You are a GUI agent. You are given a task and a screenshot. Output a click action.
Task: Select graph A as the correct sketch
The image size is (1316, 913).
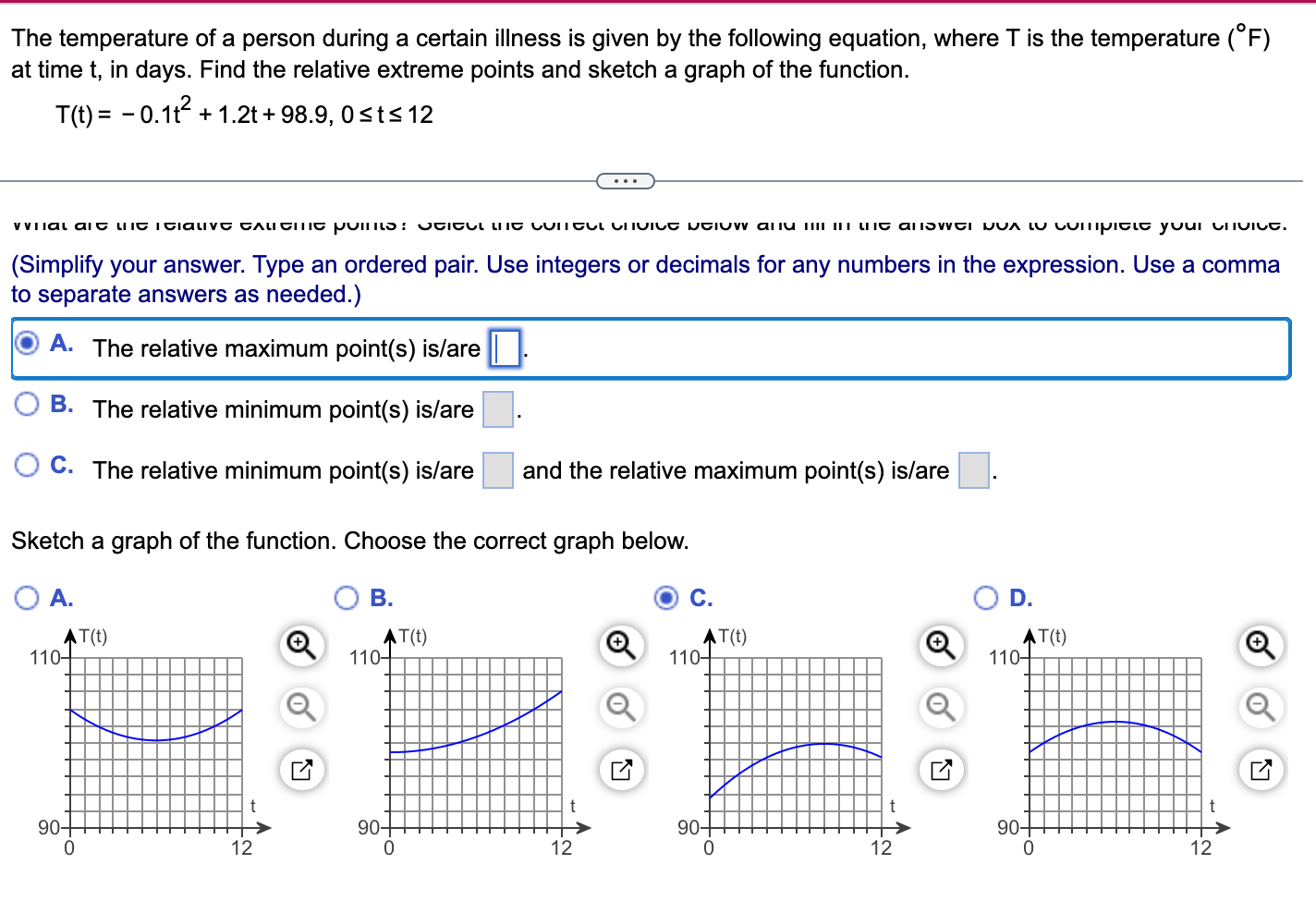[x=26, y=598]
